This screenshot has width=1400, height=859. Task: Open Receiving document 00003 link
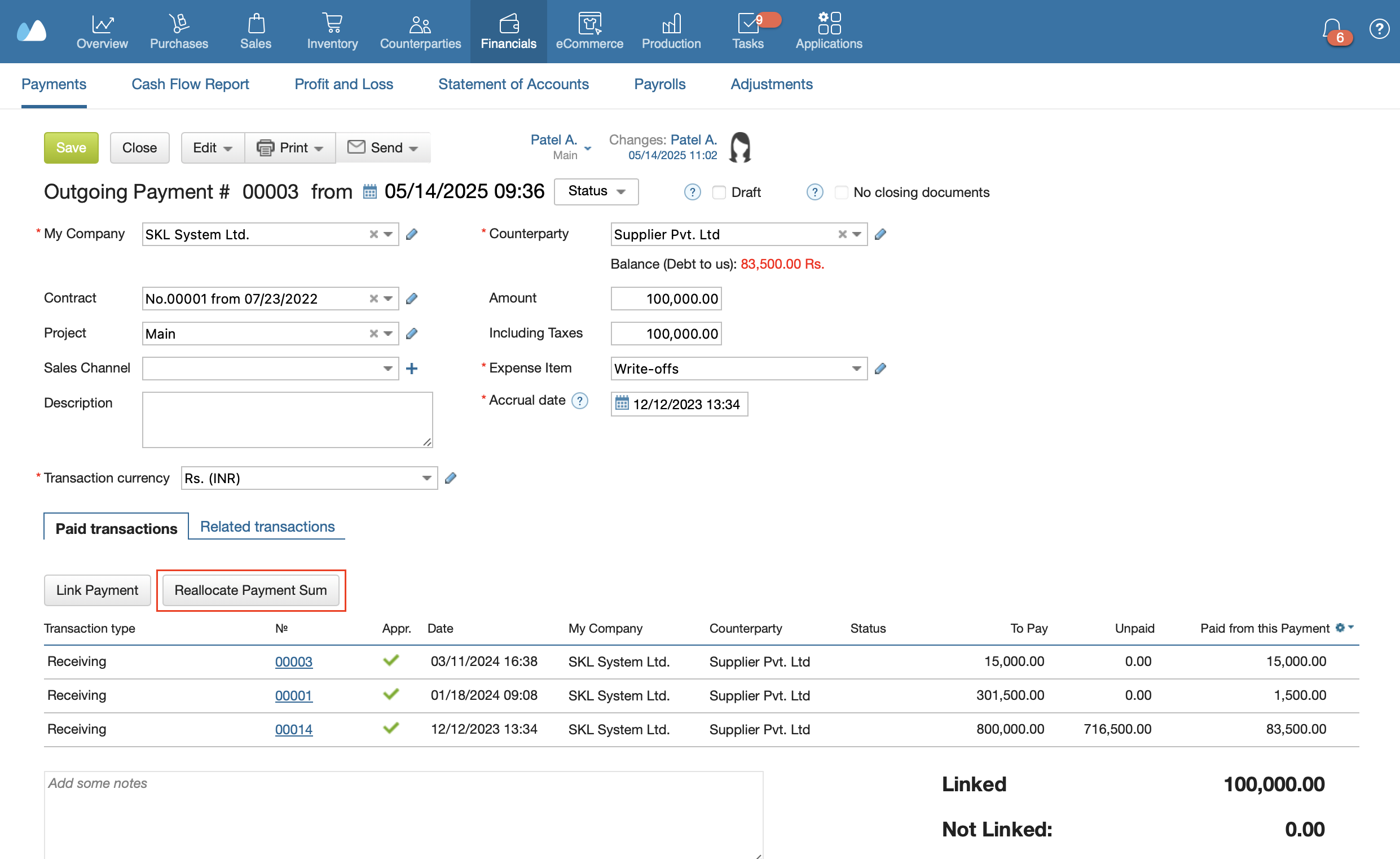294,661
